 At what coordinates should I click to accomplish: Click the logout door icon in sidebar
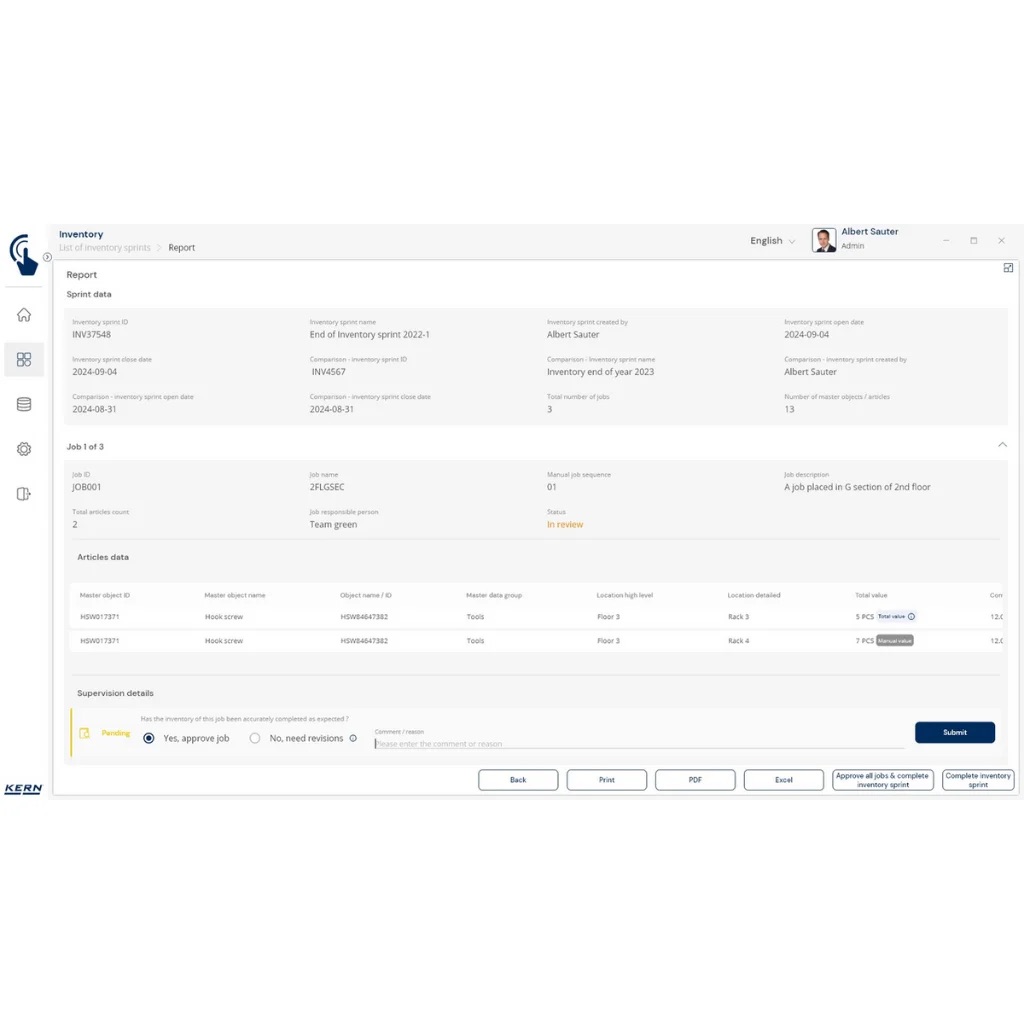click(x=24, y=494)
